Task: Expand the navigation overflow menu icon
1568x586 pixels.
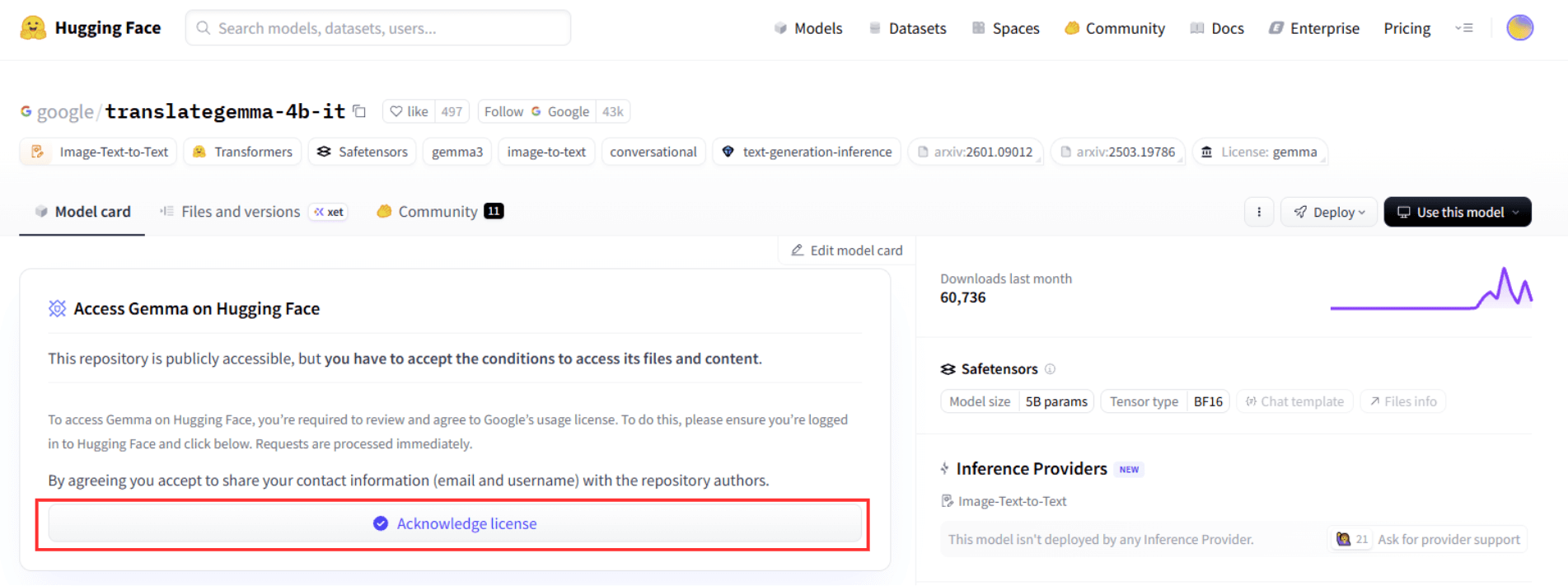Action: (1463, 28)
